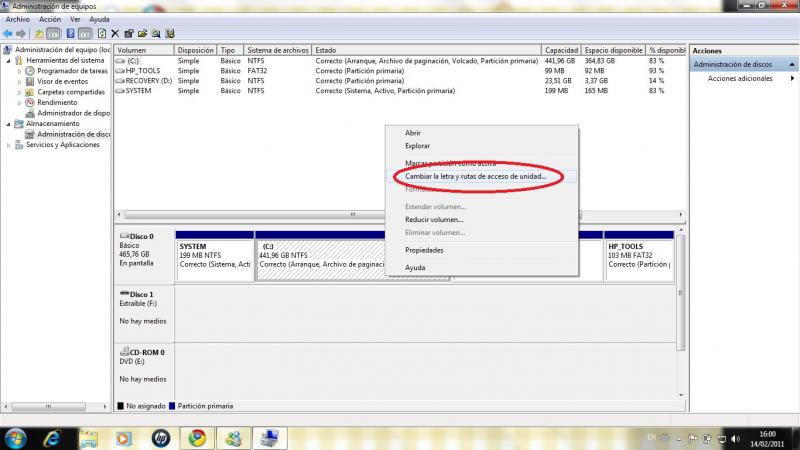Click the Properties toolbar icon
This screenshot has width=800, height=450.
tap(129, 34)
